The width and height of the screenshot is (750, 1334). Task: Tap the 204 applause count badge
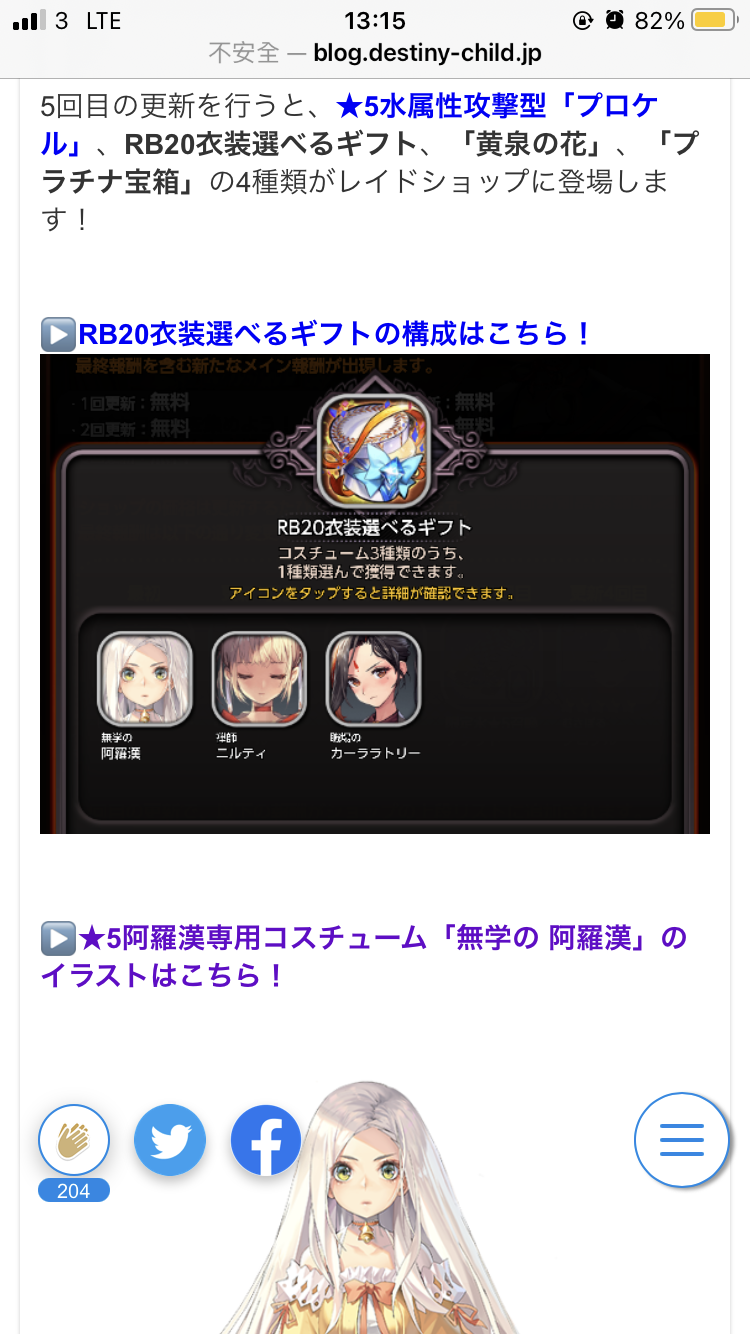[74, 1190]
